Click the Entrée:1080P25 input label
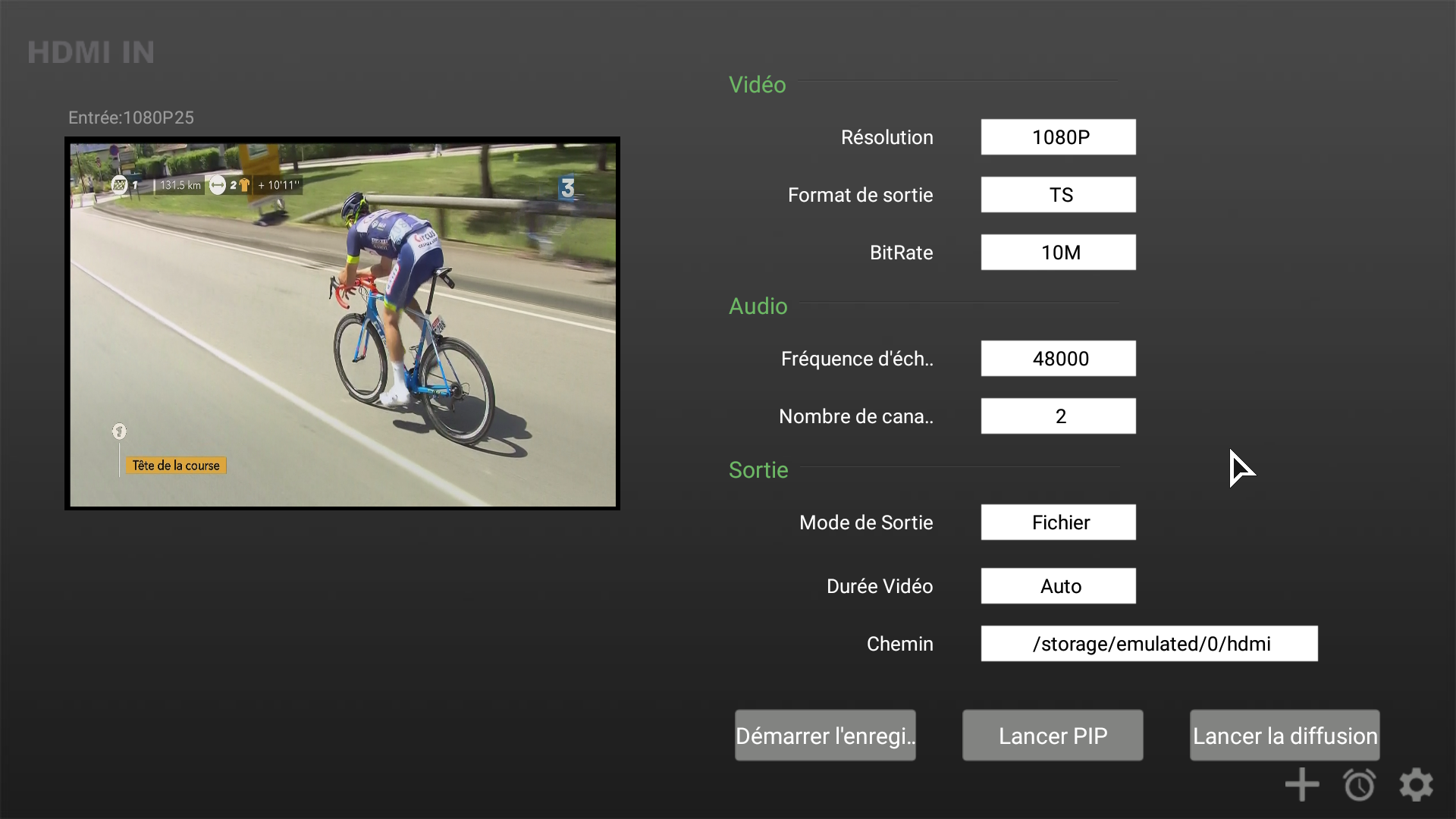The height and width of the screenshot is (819, 1456). tap(131, 118)
